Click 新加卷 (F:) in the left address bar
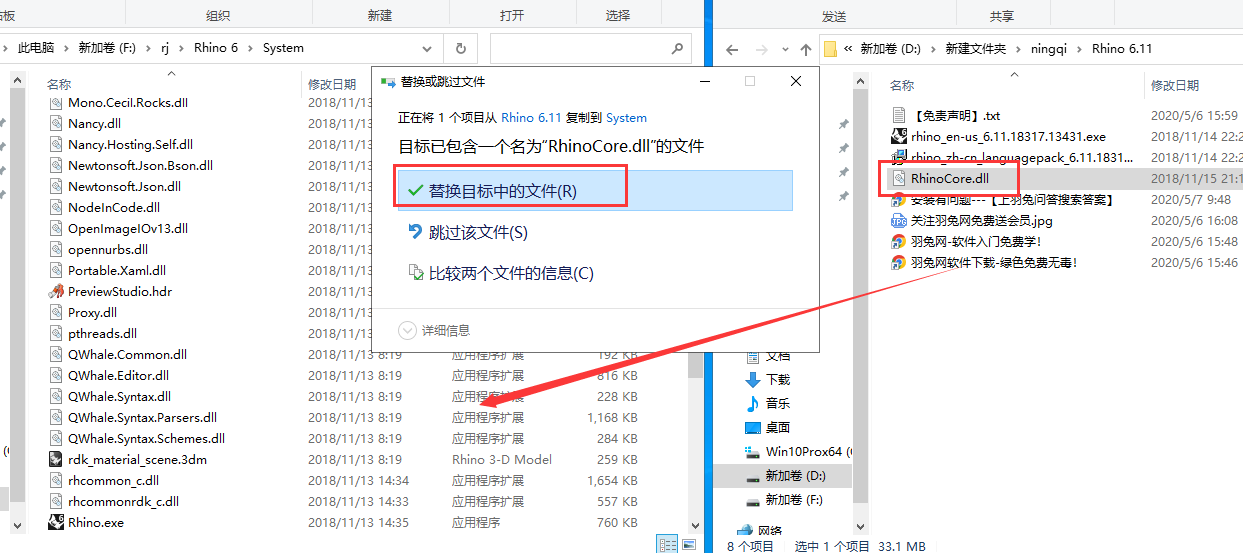The height and width of the screenshot is (553, 1243). point(106,48)
